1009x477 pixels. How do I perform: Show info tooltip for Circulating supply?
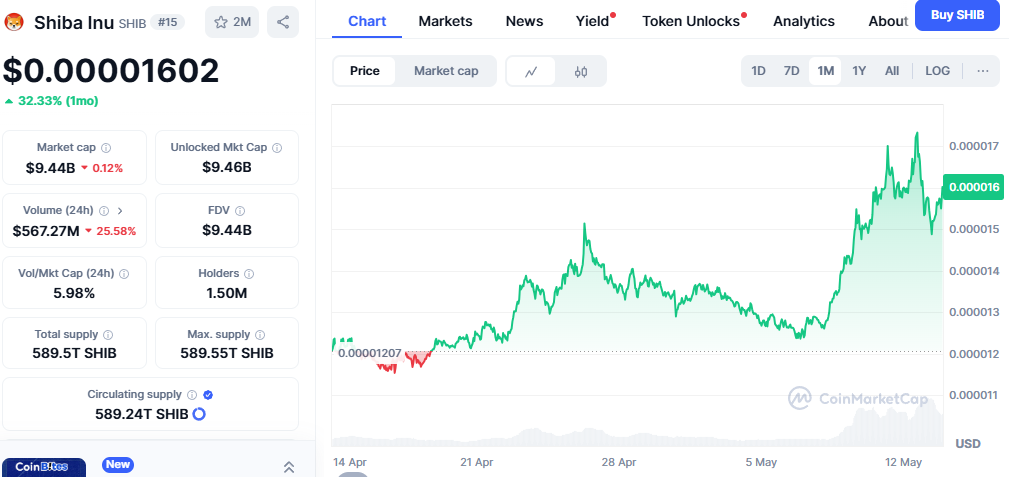[x=192, y=395]
